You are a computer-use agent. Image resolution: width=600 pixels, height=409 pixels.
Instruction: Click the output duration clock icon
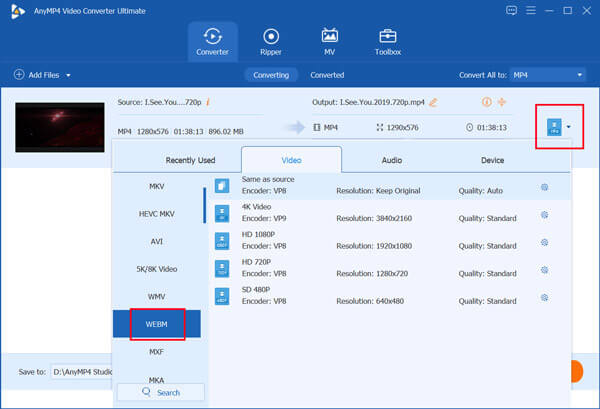click(x=469, y=127)
